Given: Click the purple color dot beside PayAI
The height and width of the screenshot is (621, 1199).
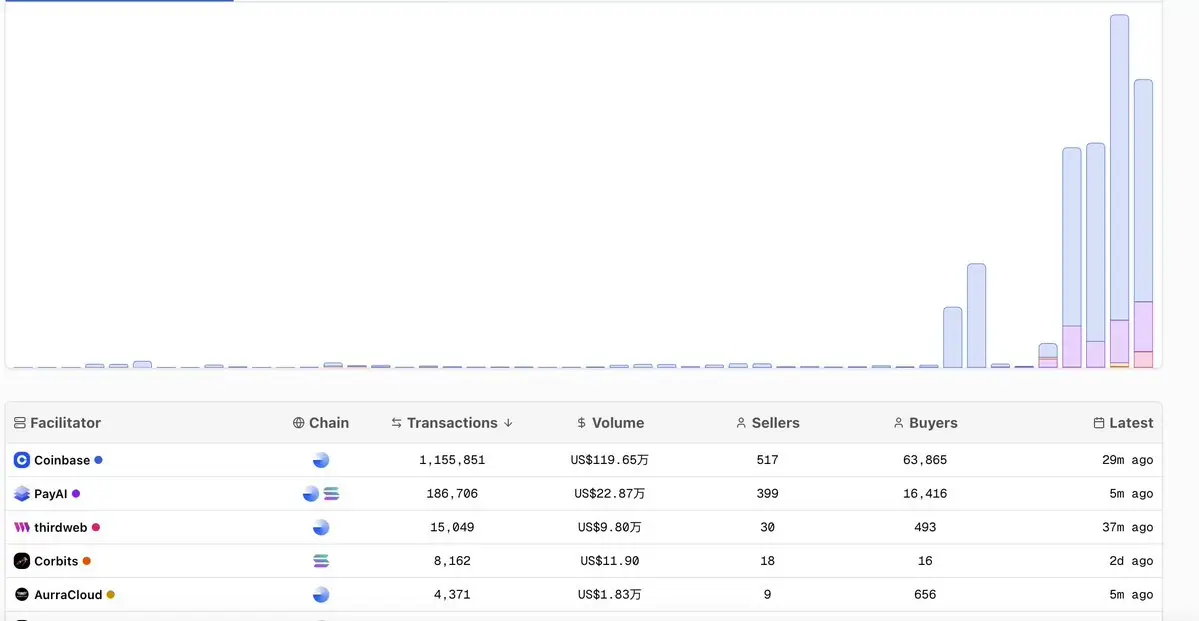Looking at the screenshot, I should tap(76, 494).
